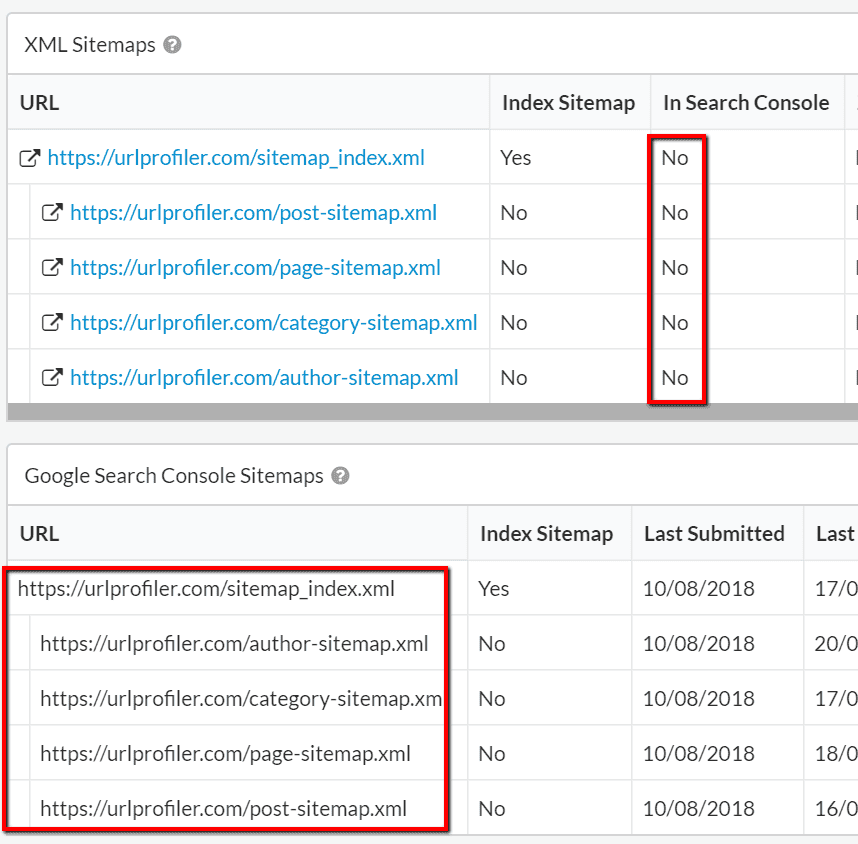The image size is (858, 844).
Task: Click external link icon for post-sitemap.xml
Action: pos(53,213)
